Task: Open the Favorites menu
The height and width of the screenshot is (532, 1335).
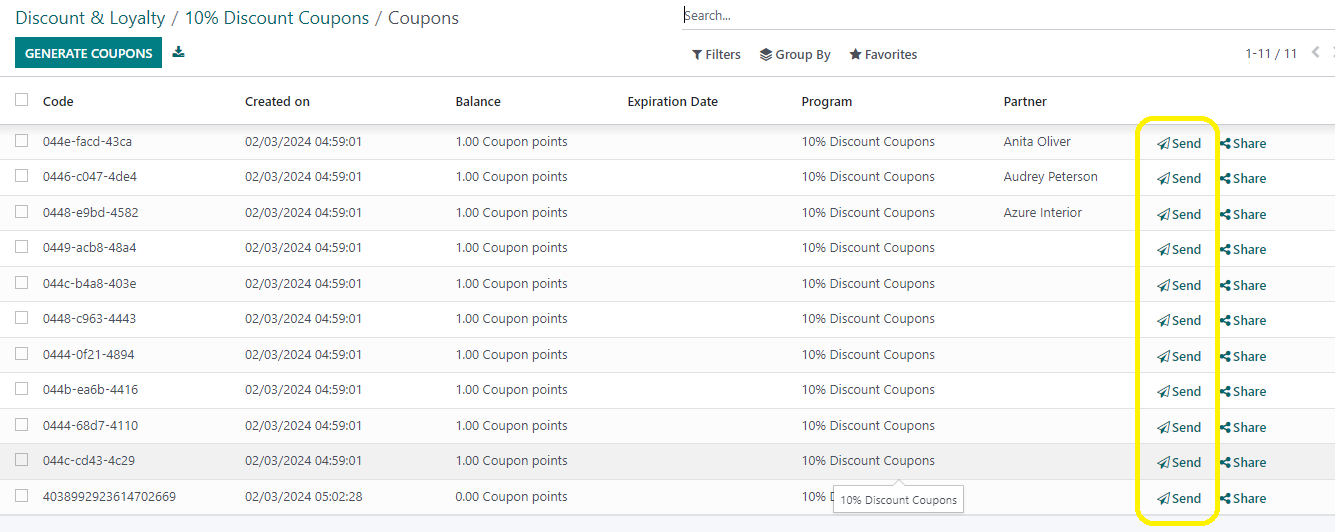Action: point(883,54)
